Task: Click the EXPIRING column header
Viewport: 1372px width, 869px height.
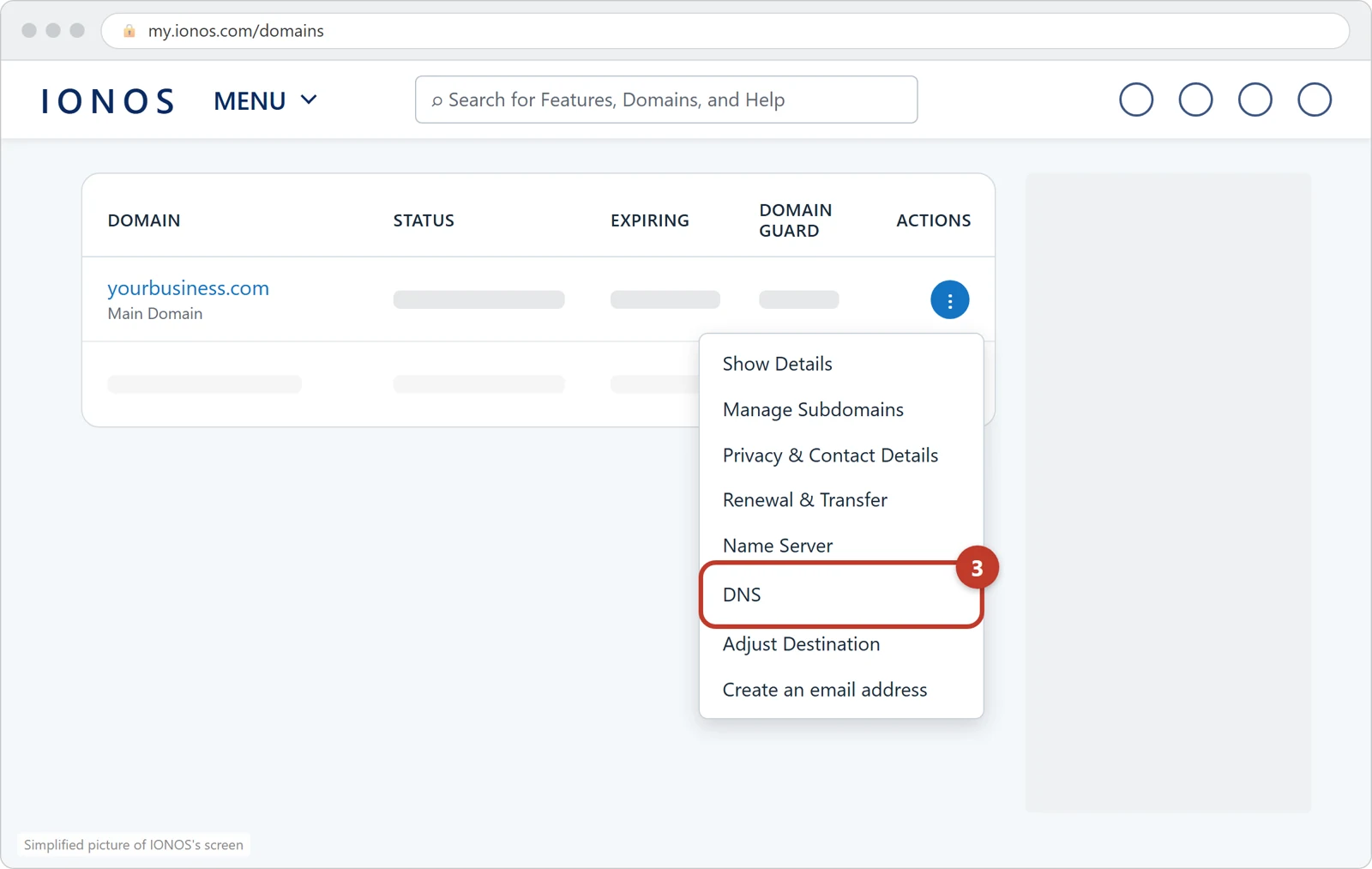Action: tap(649, 220)
